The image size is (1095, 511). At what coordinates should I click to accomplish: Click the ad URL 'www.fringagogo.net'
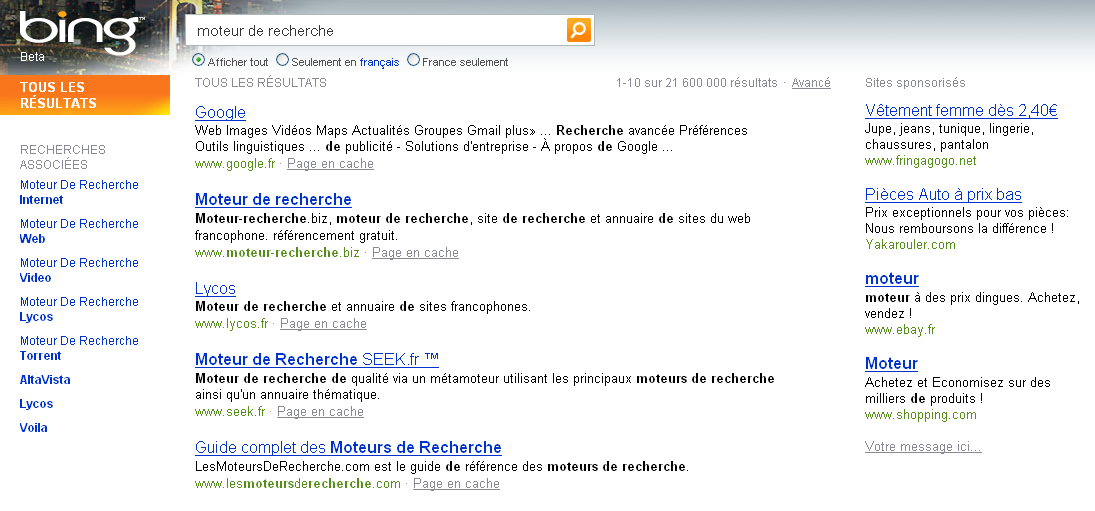coord(920,161)
